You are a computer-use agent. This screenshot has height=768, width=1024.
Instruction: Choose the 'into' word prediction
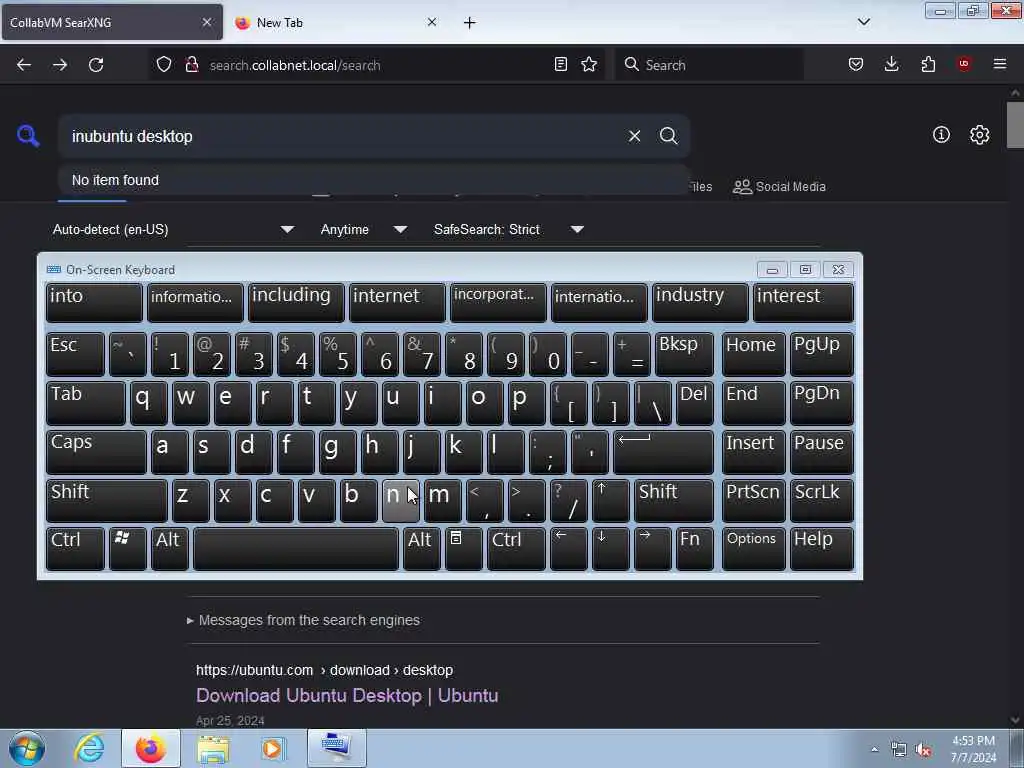click(94, 302)
